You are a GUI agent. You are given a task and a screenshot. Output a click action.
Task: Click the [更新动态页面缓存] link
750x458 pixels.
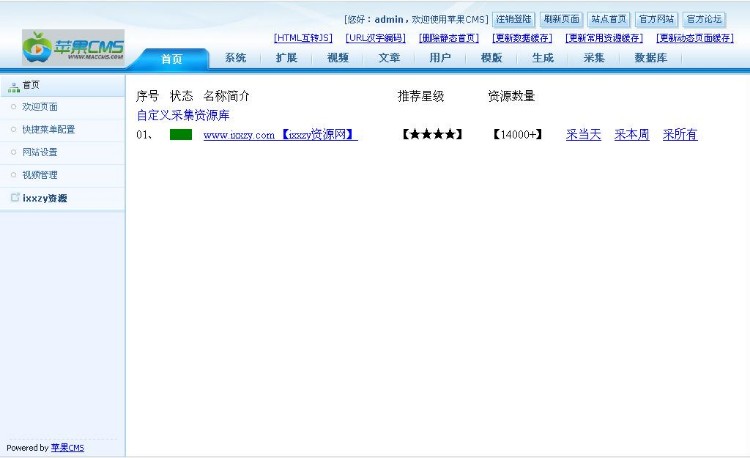pos(695,38)
